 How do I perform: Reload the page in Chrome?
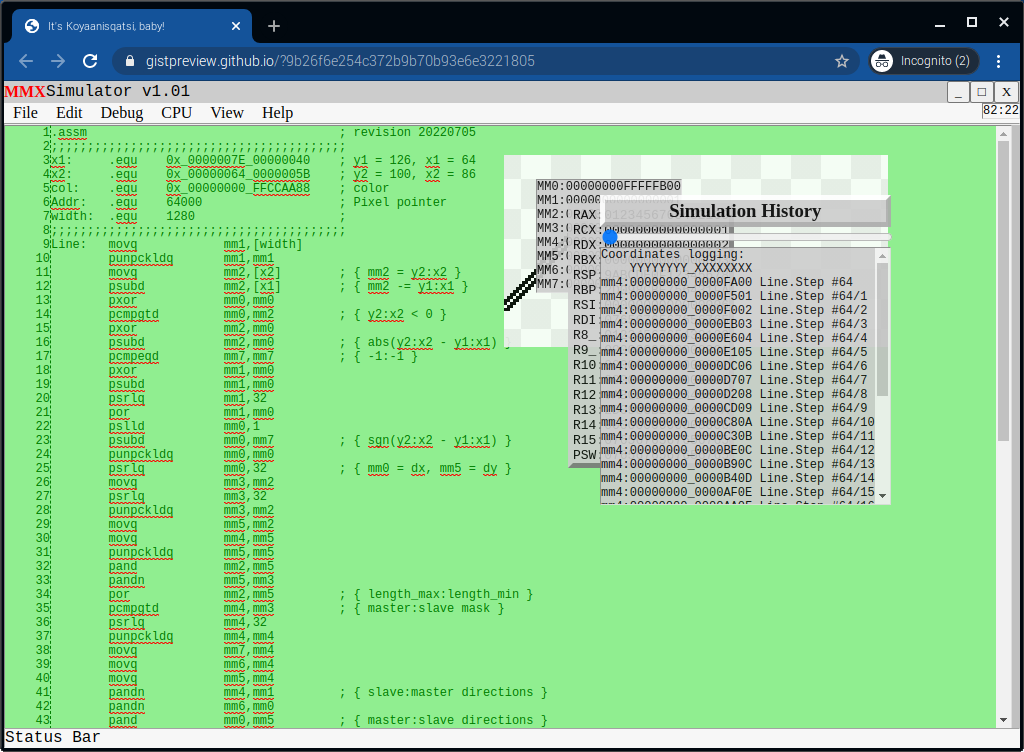tap(90, 61)
